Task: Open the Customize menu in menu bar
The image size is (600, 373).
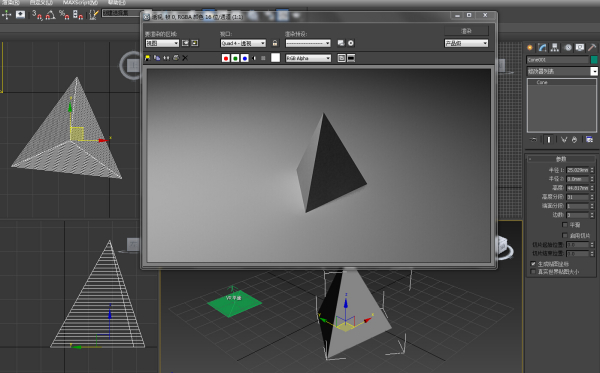Action: pyautogui.click(x=41, y=2)
